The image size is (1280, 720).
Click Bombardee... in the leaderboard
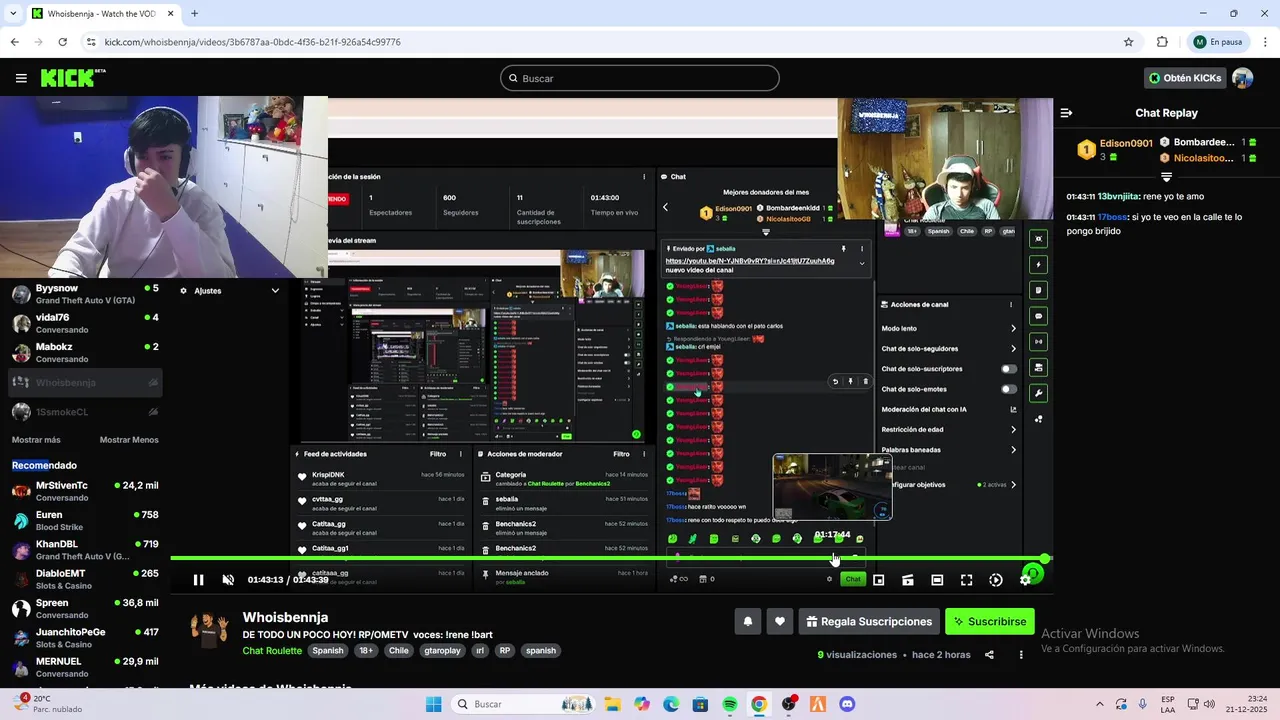coord(1204,142)
